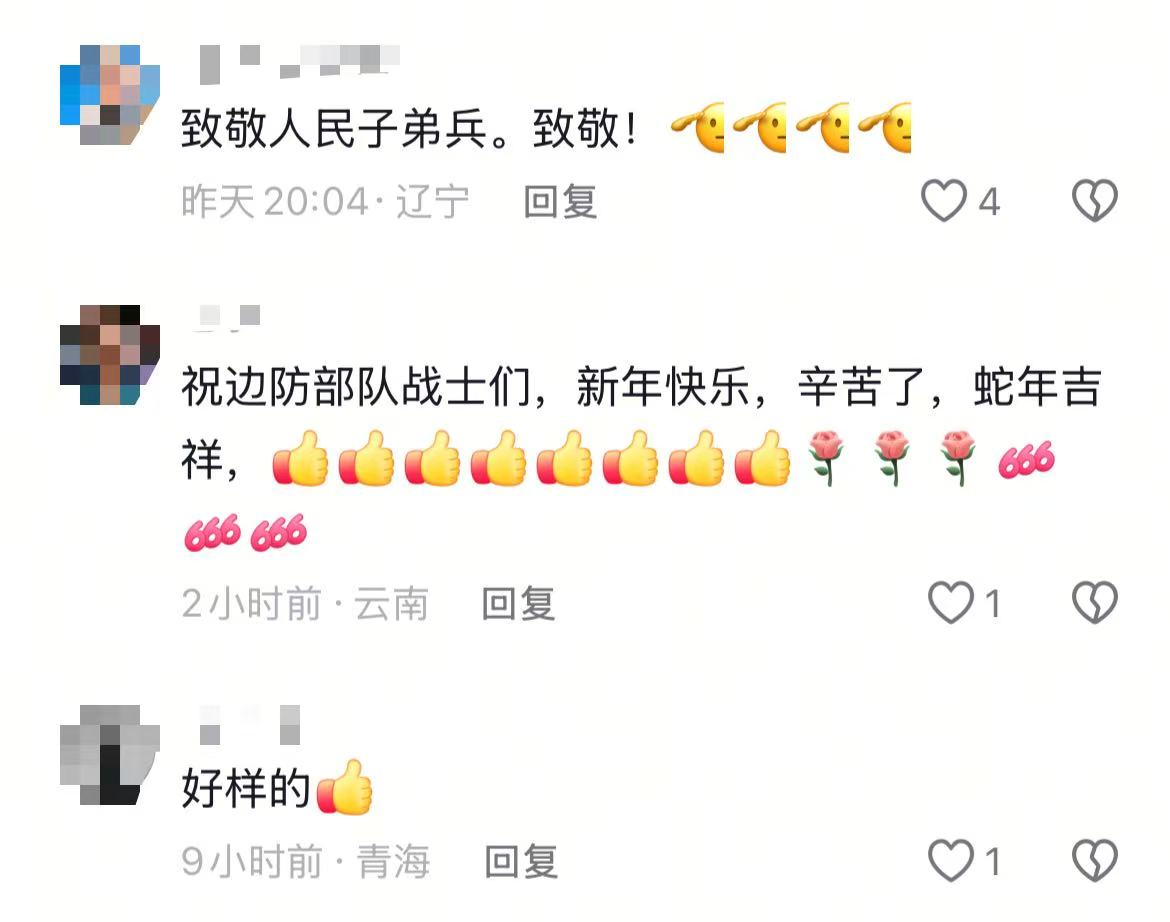Select the 致敬人民子弟兵 comment text
The width and height of the screenshot is (1170, 922).
click(x=545, y=128)
